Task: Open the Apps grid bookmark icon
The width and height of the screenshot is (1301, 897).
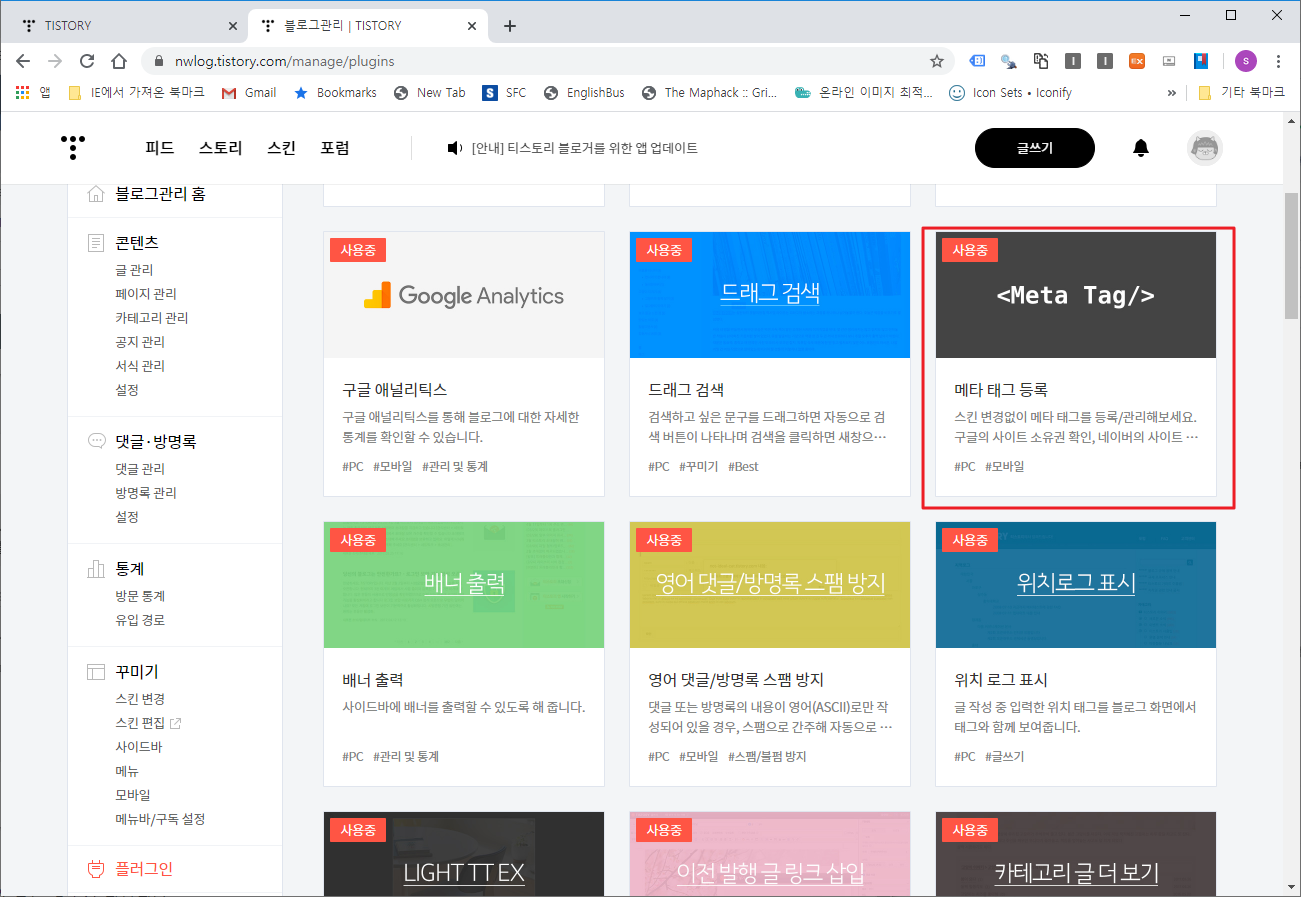Action: click(21, 92)
